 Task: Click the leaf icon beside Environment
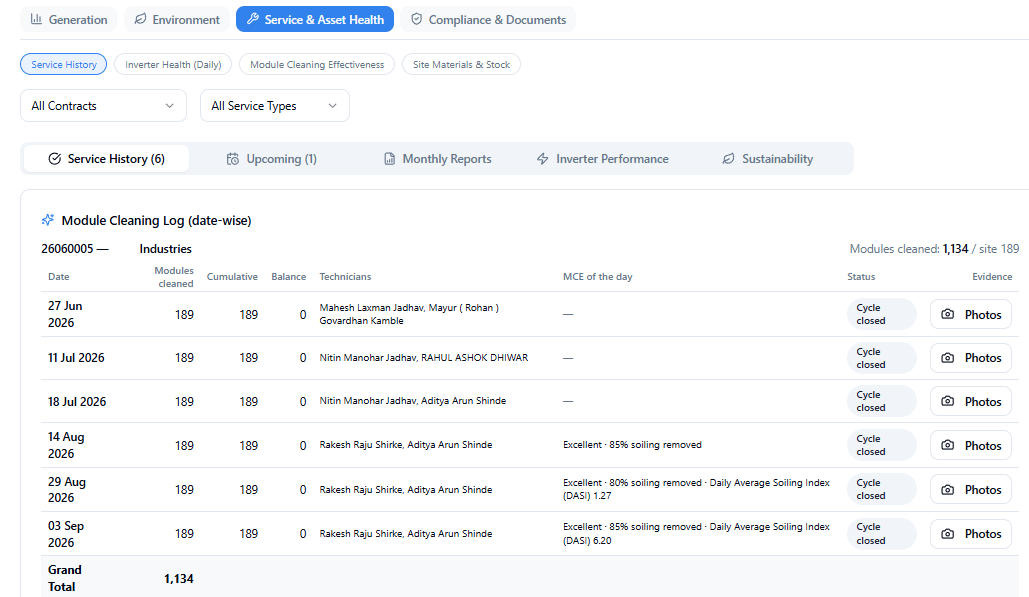[140, 19]
